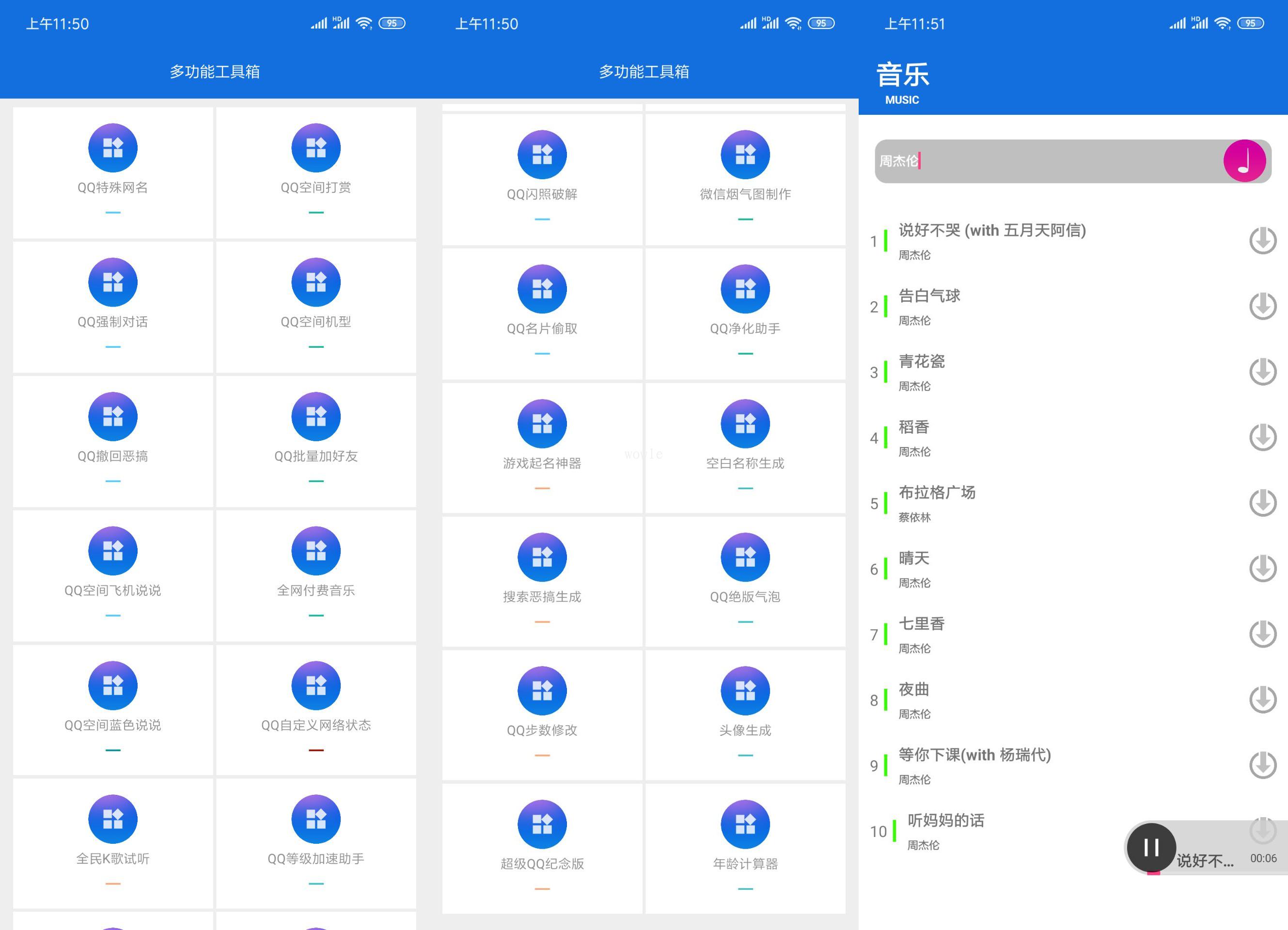Viewport: 1288px width, 930px height.
Task: Select the QQ等级加速助手 icon
Action: coord(316,819)
